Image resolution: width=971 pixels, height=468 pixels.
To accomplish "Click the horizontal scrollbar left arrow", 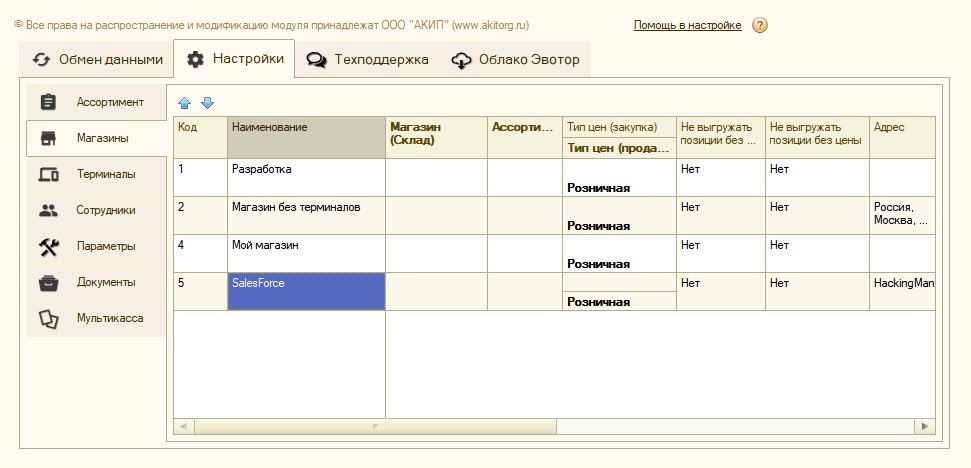I will tap(182, 426).
